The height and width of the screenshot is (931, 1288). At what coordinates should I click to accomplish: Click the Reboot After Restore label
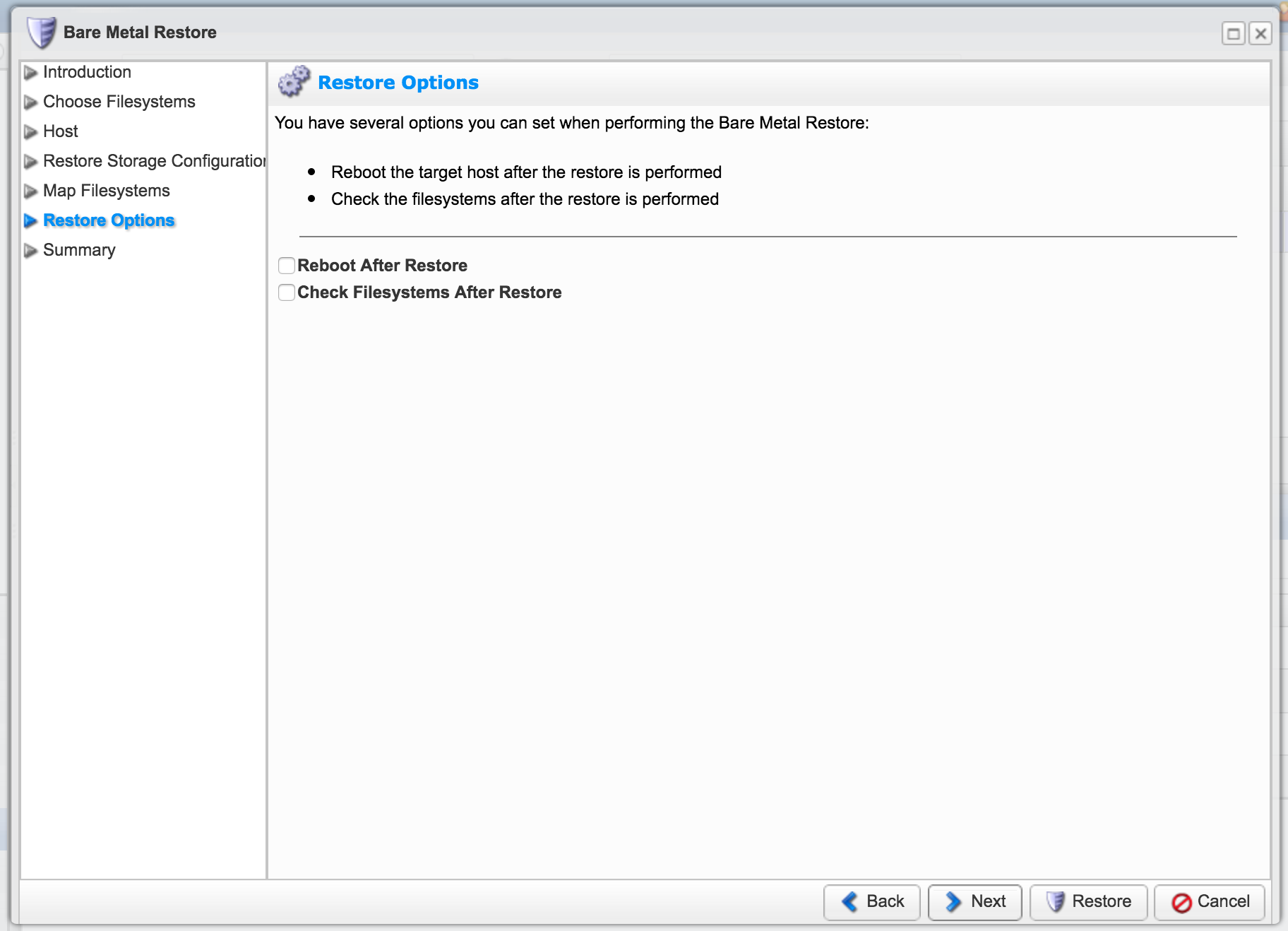[382, 266]
